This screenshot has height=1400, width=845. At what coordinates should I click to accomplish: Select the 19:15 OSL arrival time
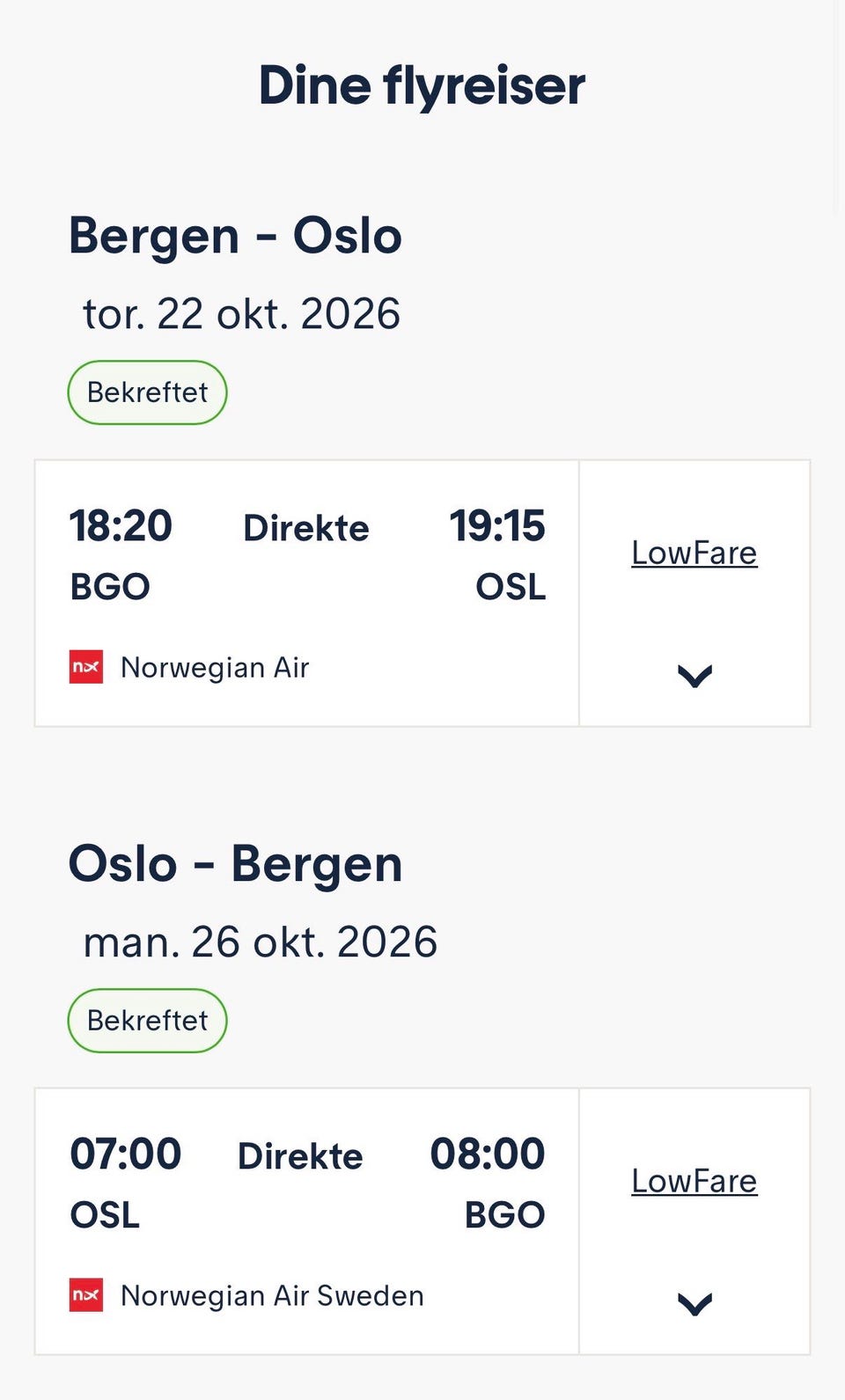click(497, 526)
